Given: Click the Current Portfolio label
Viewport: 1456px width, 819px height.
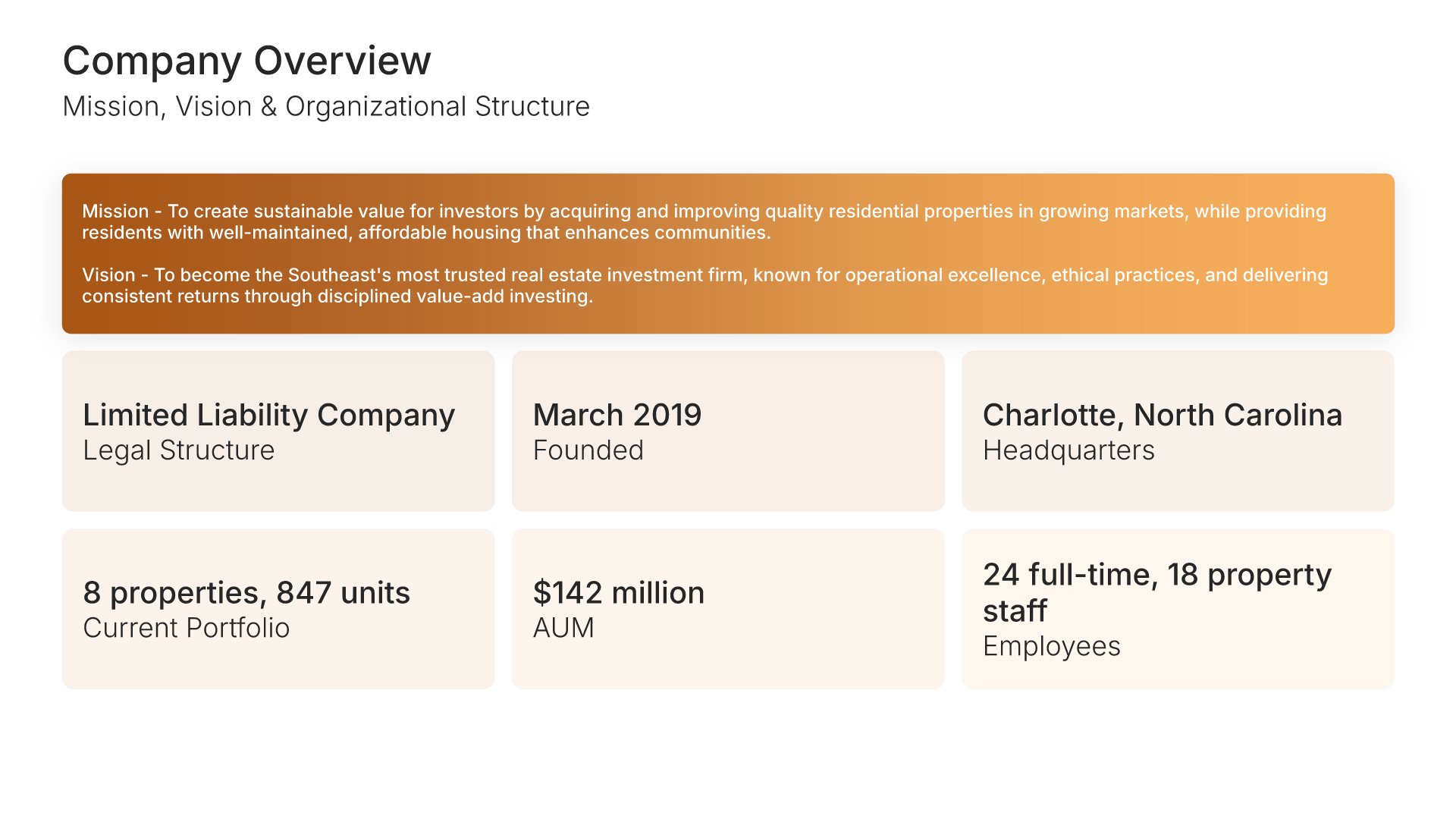Looking at the screenshot, I should pos(186,628).
